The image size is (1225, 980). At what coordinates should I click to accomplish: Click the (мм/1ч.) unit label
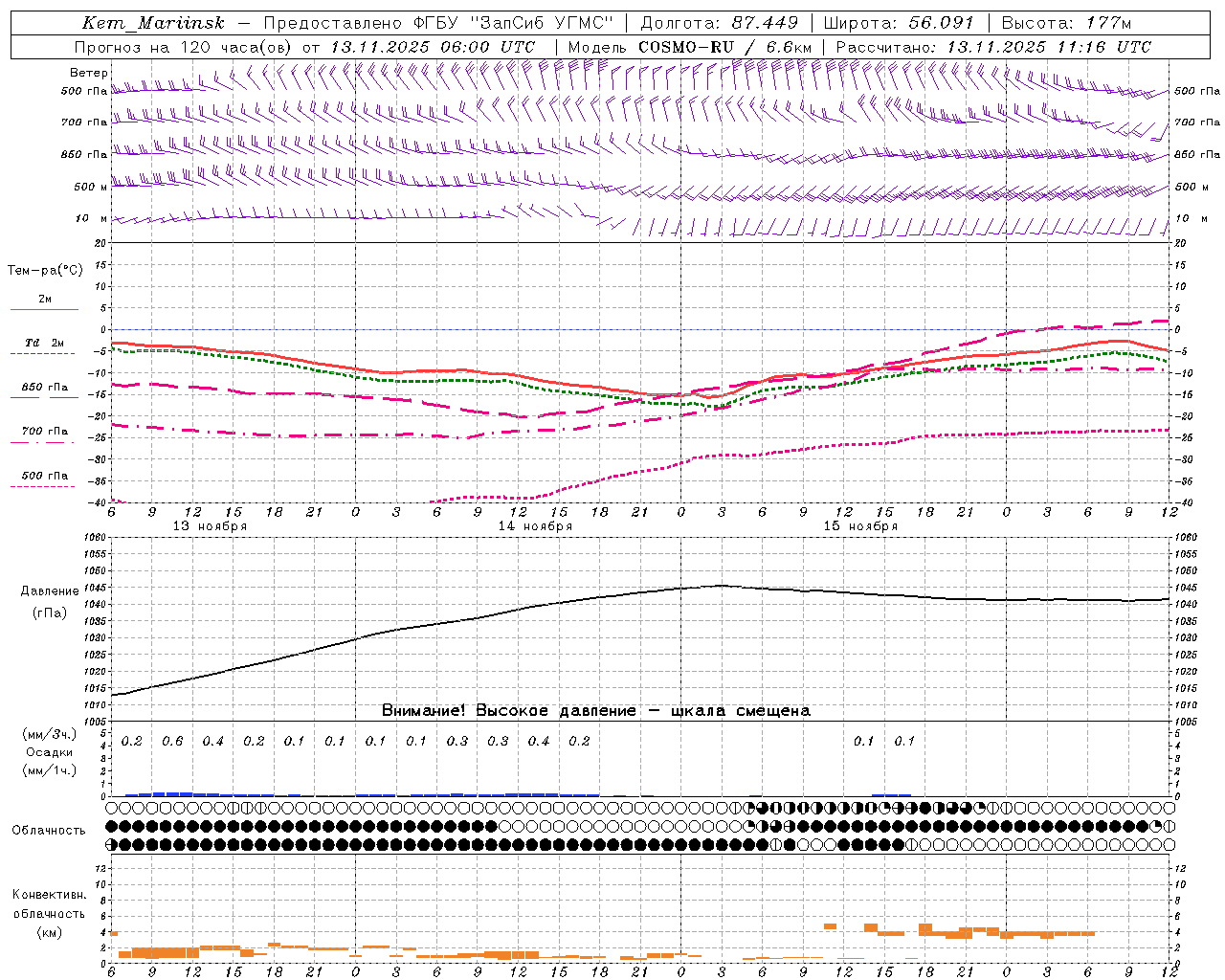(50, 770)
